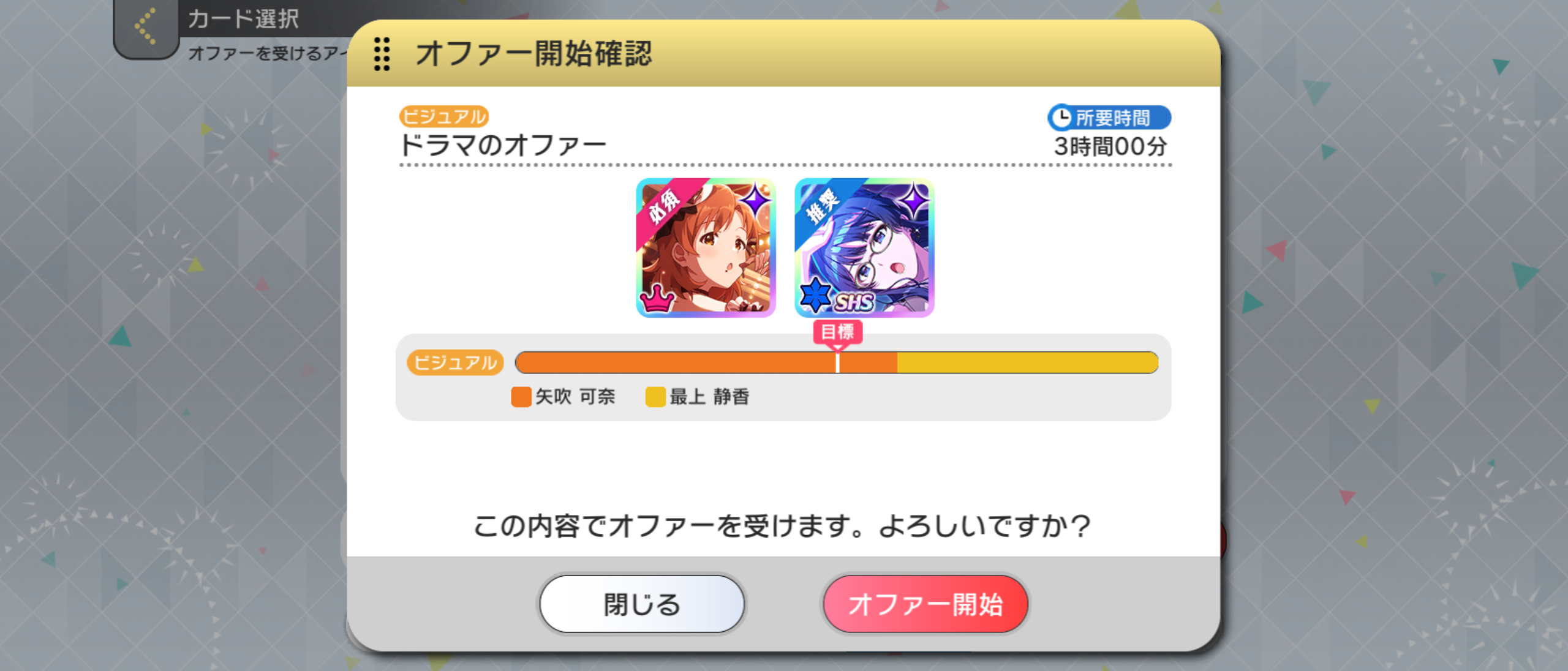Click the orange 矢吹 可奈 legend swatch
Viewport: 1568px width, 671px height.
521,397
